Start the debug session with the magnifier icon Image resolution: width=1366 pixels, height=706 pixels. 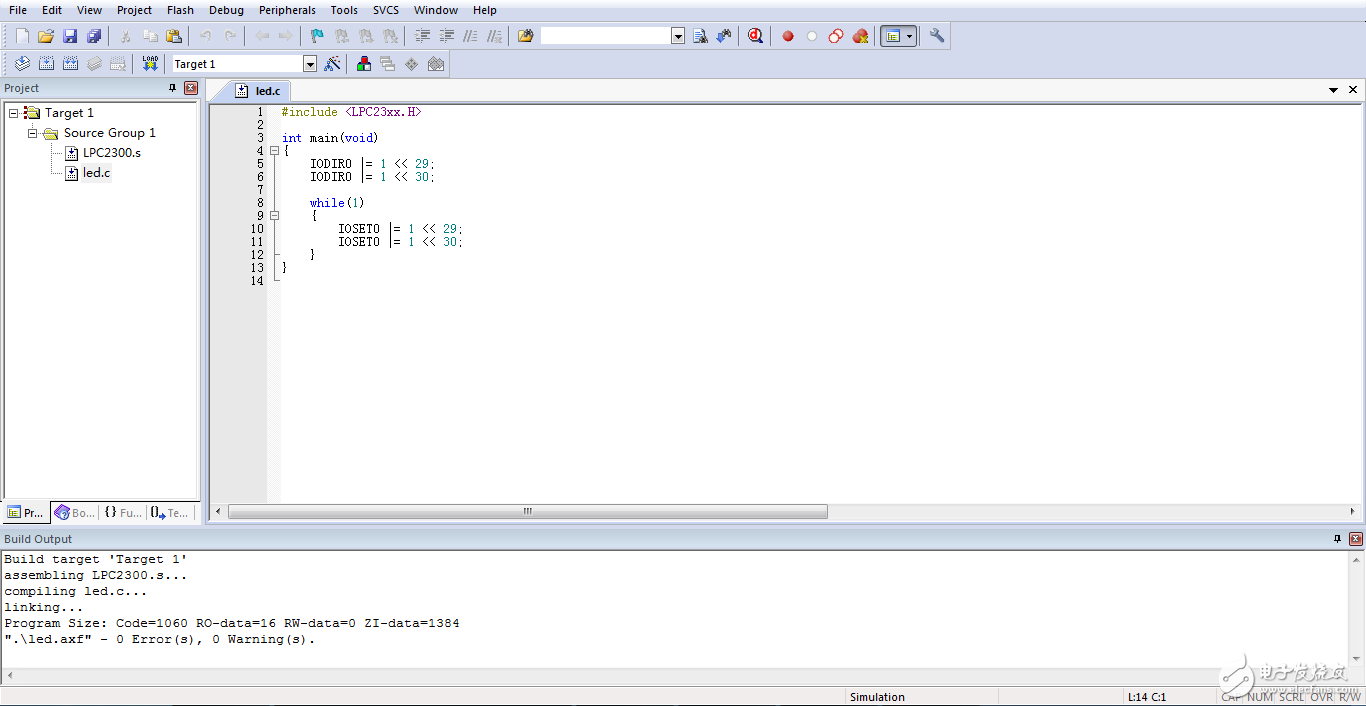755,36
